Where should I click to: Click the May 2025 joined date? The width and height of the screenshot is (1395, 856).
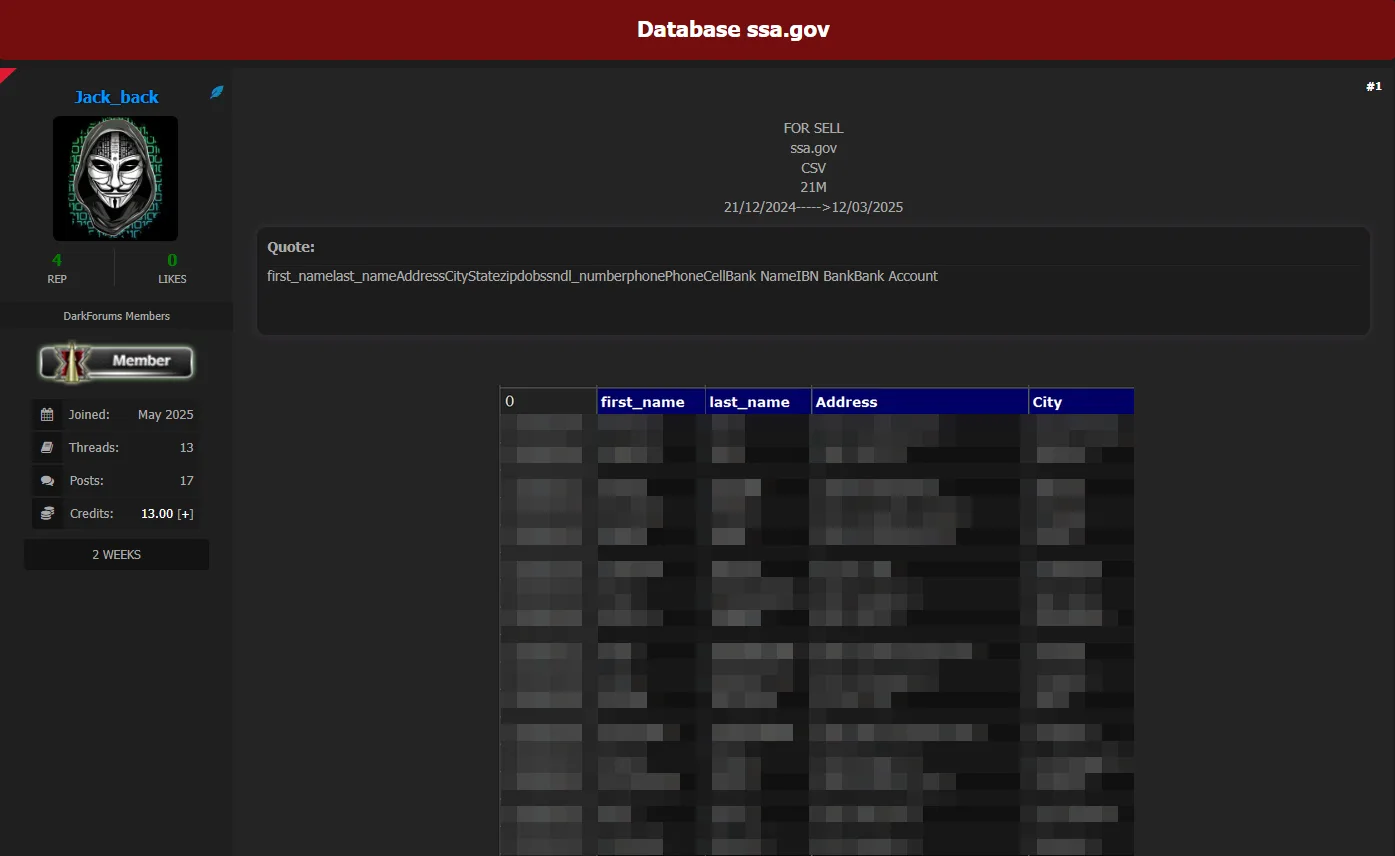pos(166,414)
